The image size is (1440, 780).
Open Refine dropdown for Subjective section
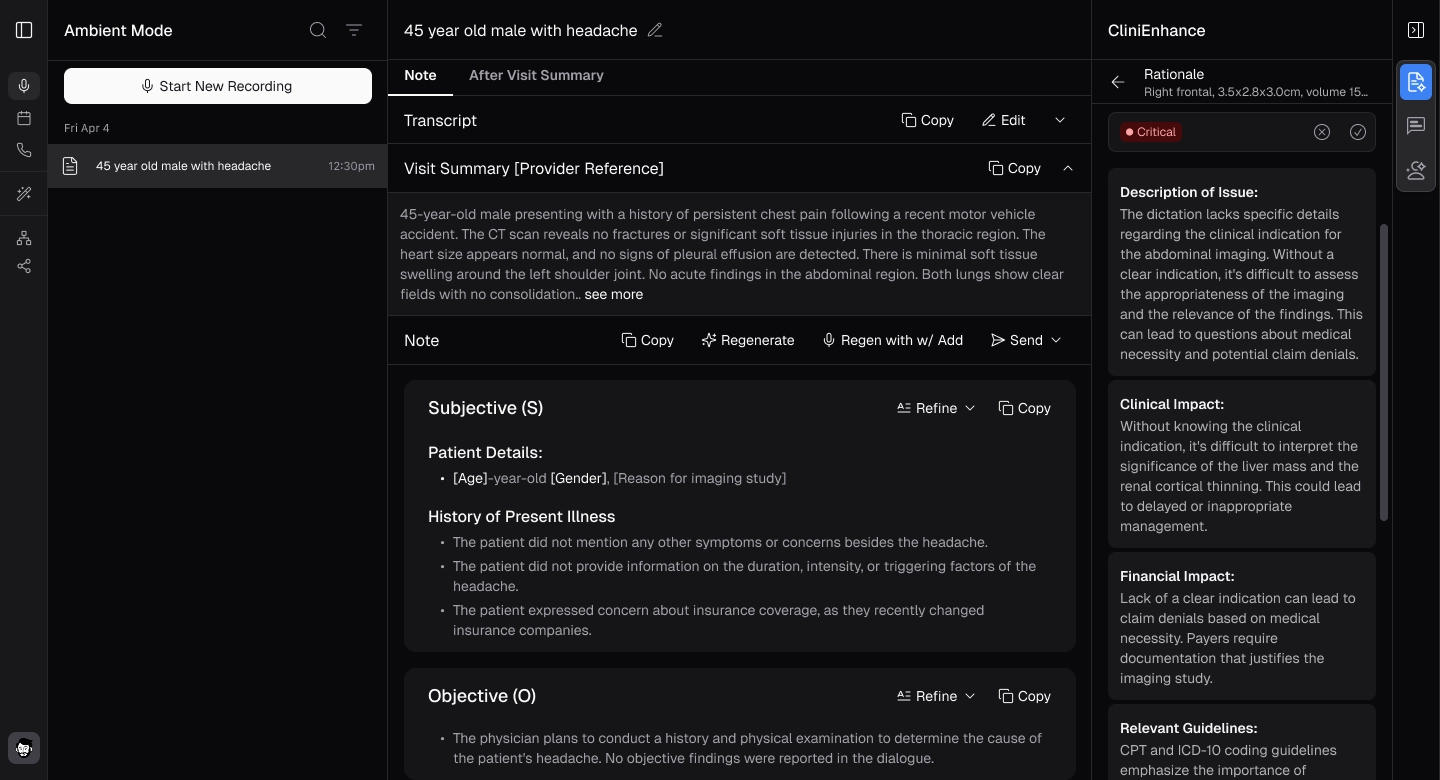[936, 408]
